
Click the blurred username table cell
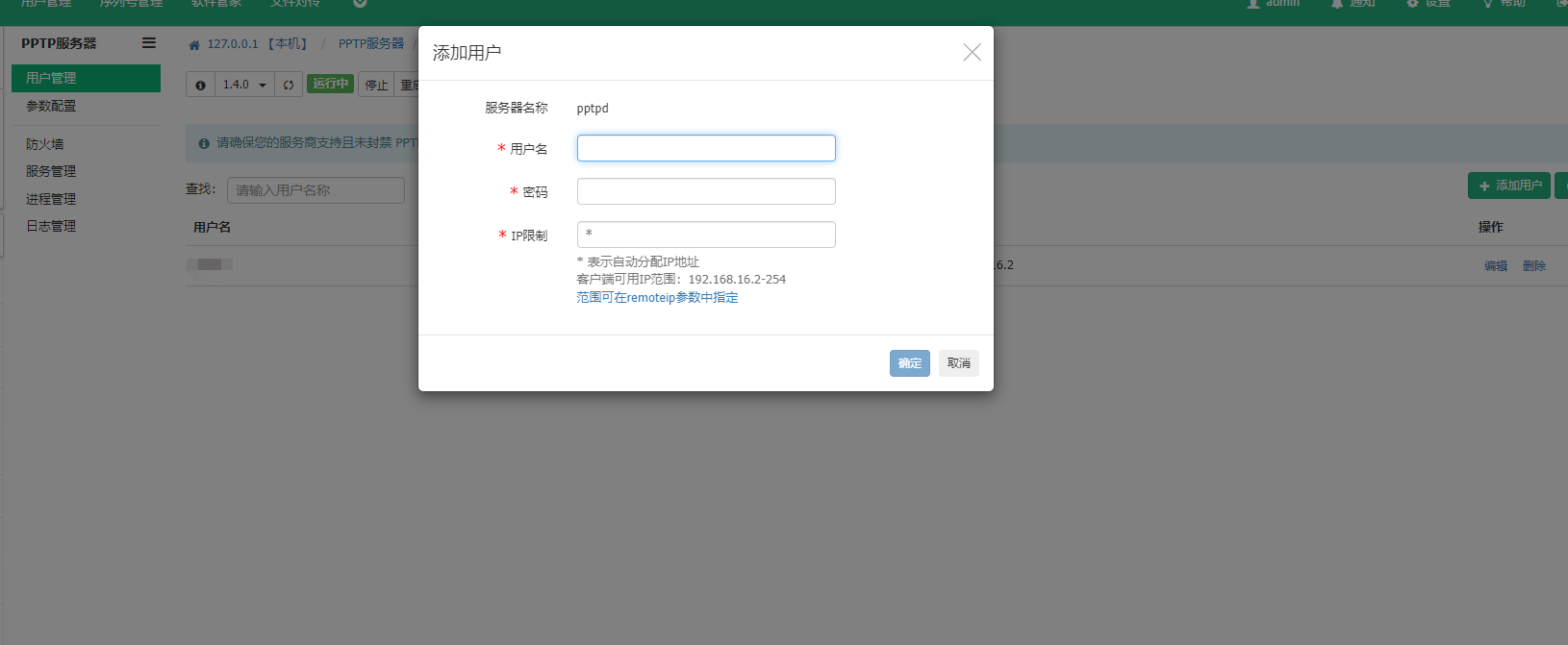(x=210, y=264)
